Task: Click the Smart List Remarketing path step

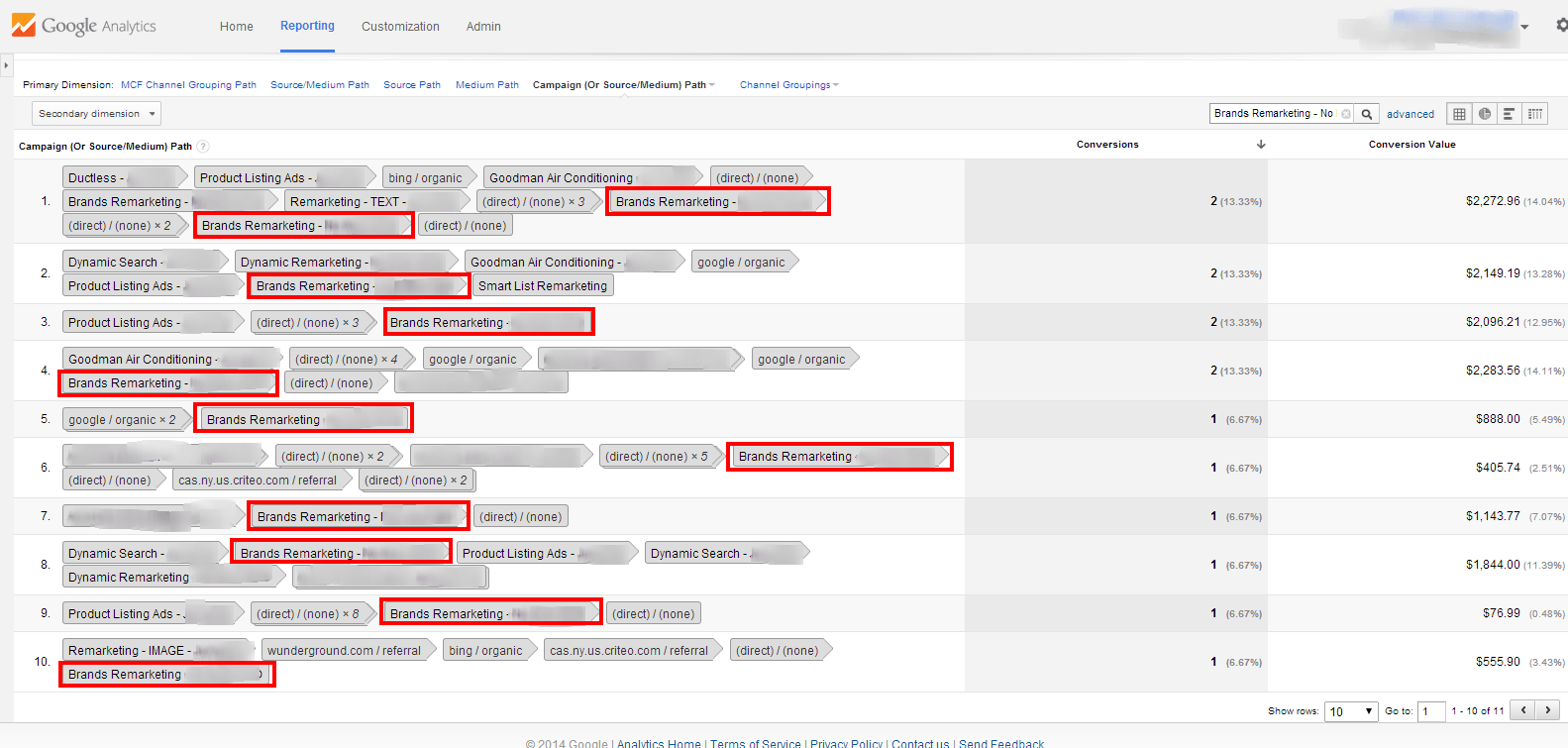Action: pos(543,286)
